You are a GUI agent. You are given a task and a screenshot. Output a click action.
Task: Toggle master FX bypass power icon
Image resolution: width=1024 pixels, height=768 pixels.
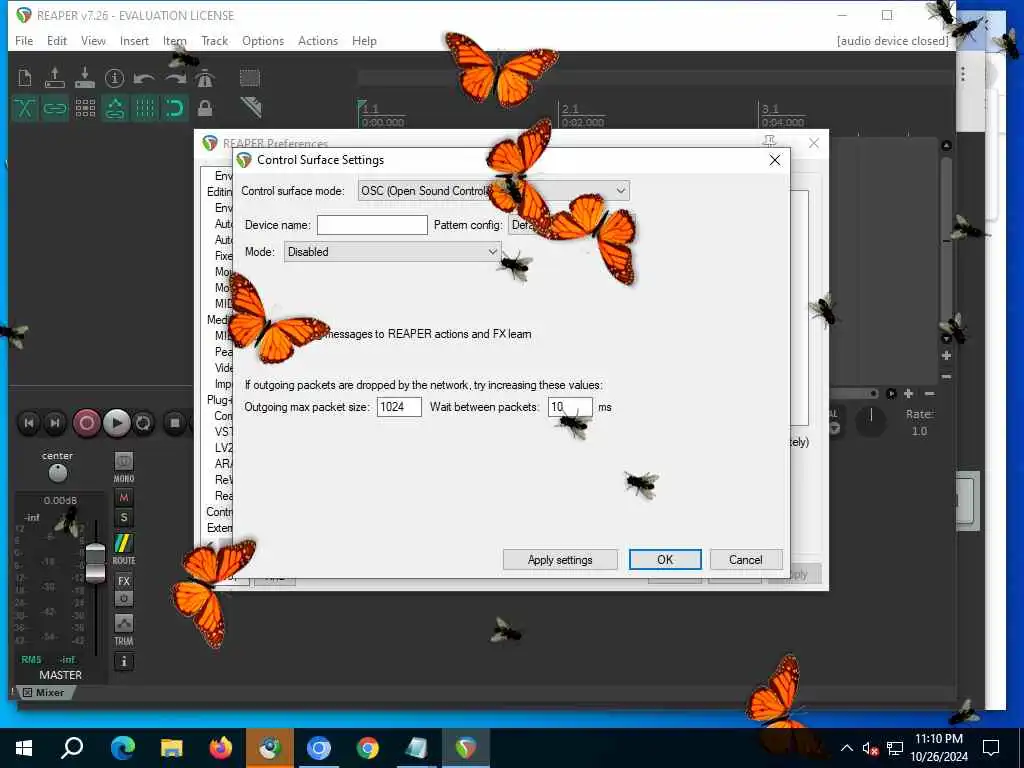point(123,598)
